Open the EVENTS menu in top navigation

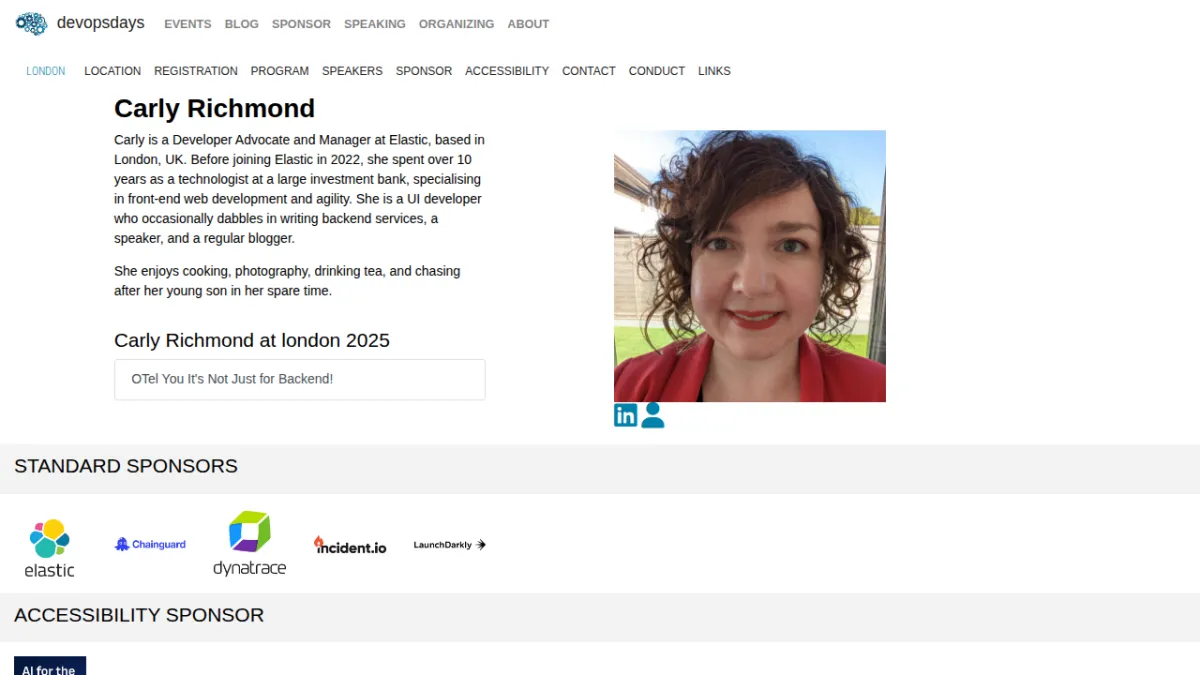tap(188, 24)
